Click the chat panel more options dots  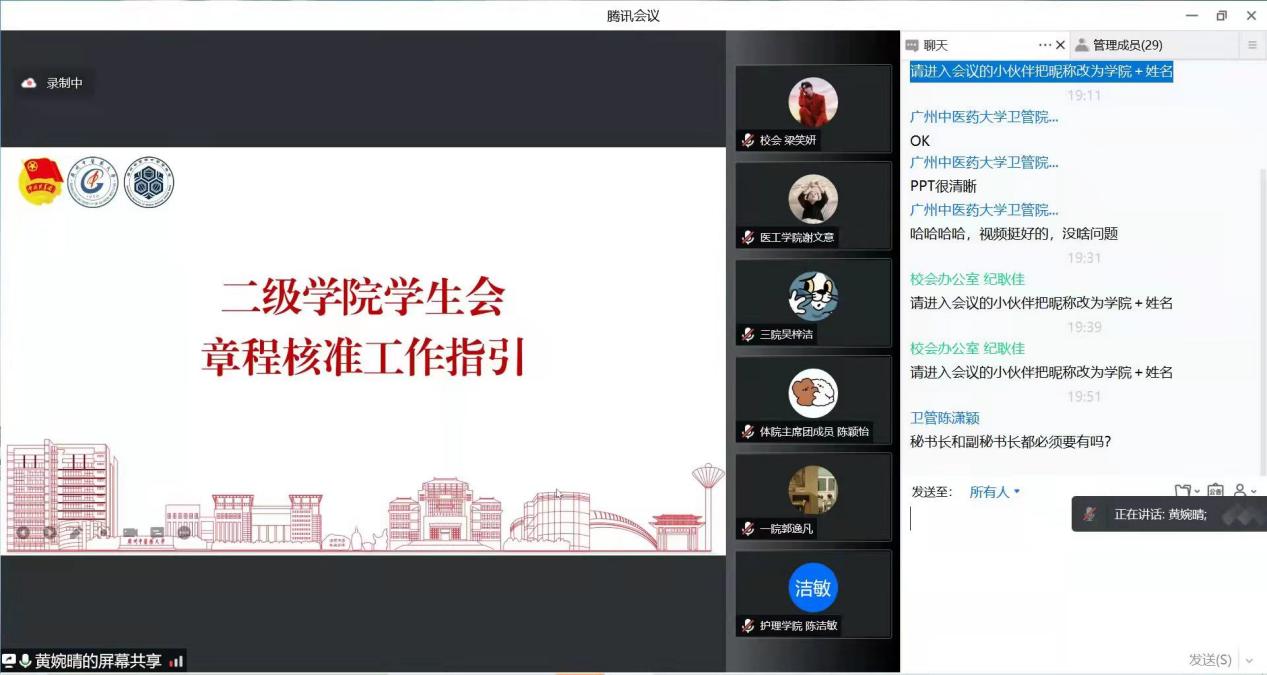[1045, 45]
